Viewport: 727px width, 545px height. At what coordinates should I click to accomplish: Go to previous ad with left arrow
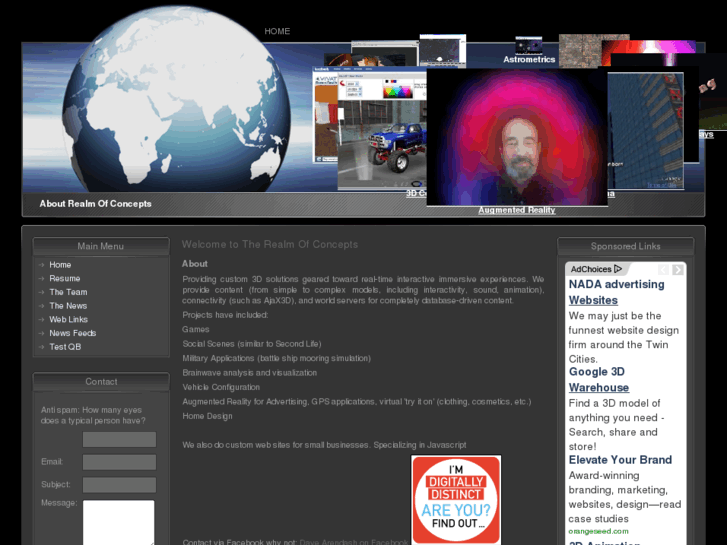click(663, 269)
